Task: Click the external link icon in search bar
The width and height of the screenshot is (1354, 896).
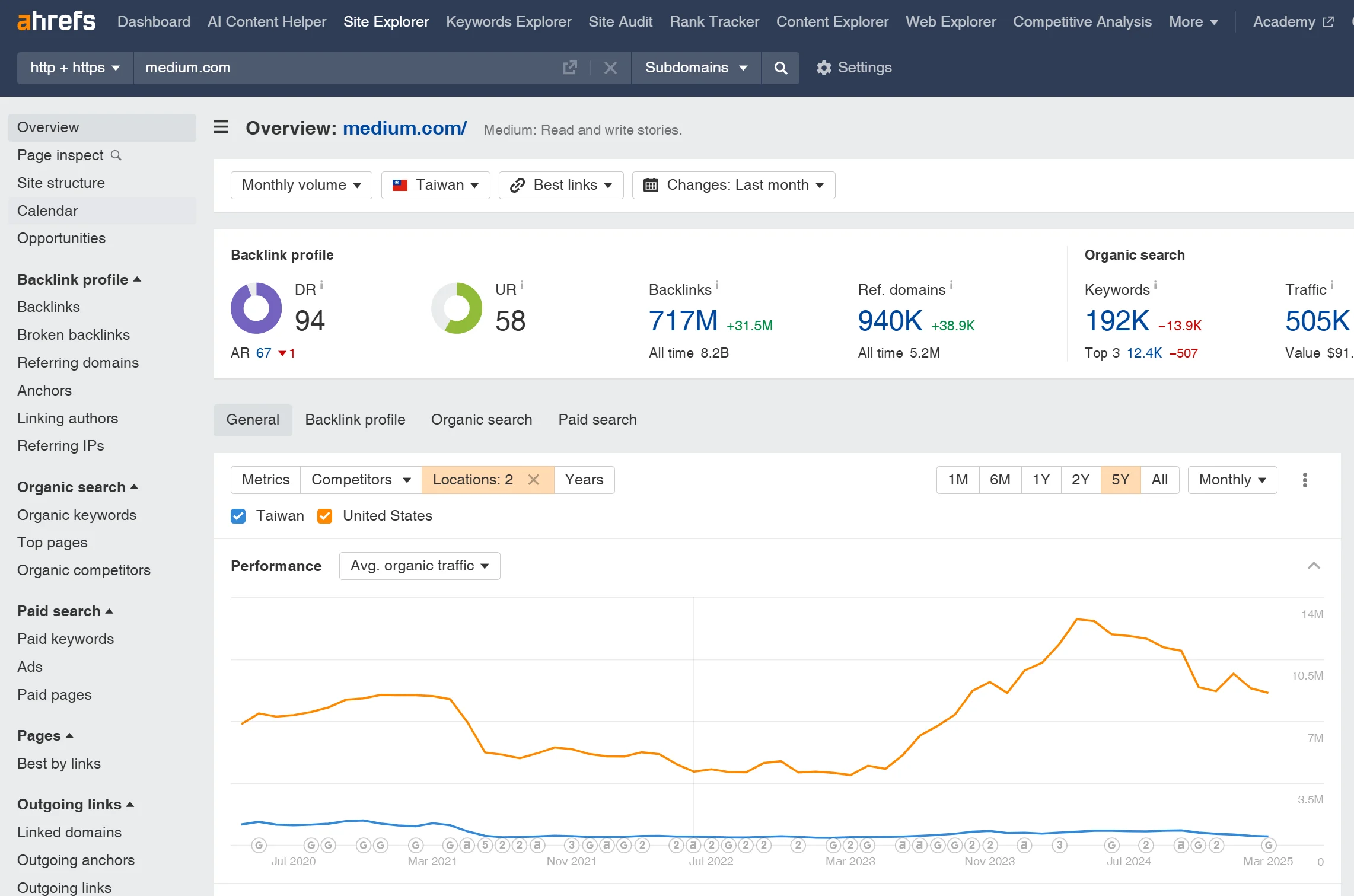Action: pos(569,68)
